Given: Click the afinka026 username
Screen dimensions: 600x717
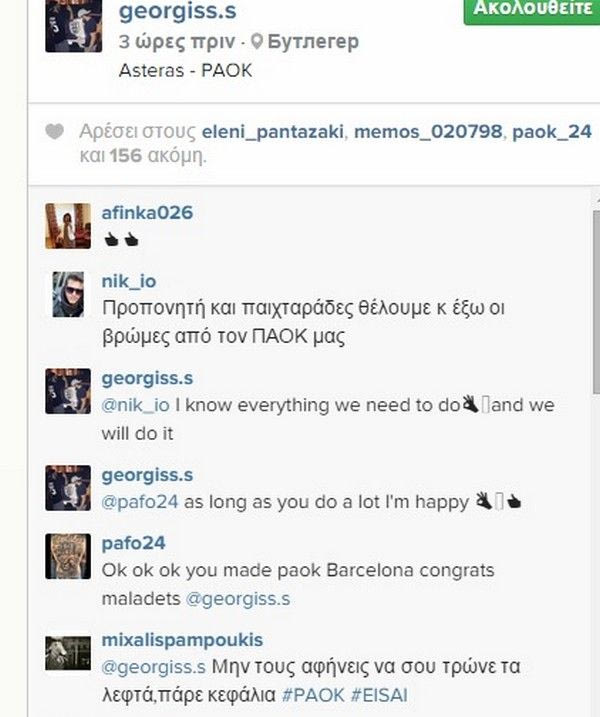Looking at the screenshot, I should [147, 213].
